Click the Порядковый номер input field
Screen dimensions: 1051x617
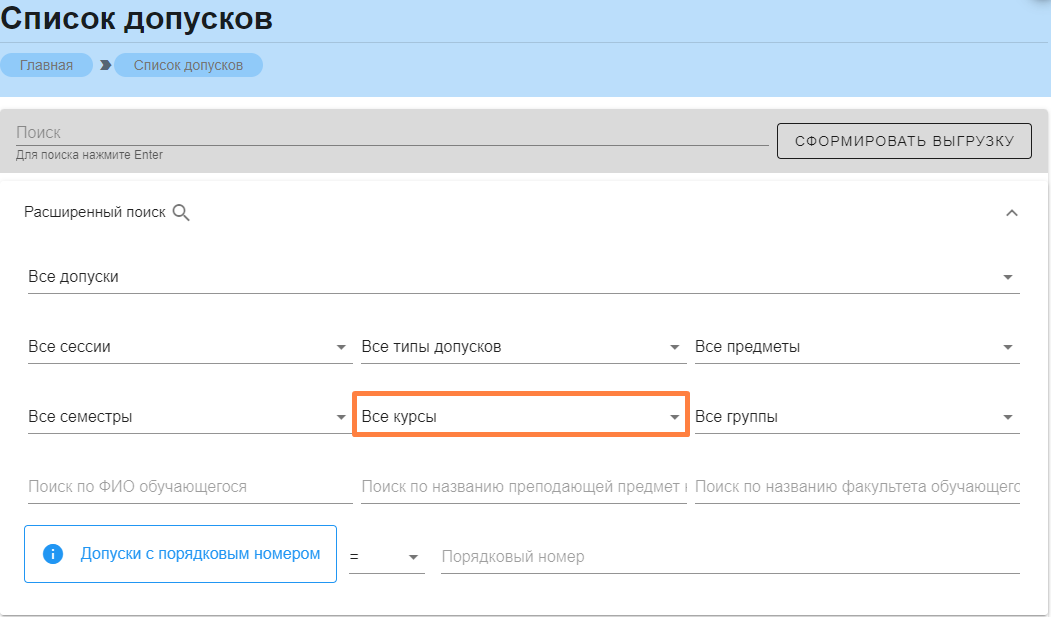729,556
